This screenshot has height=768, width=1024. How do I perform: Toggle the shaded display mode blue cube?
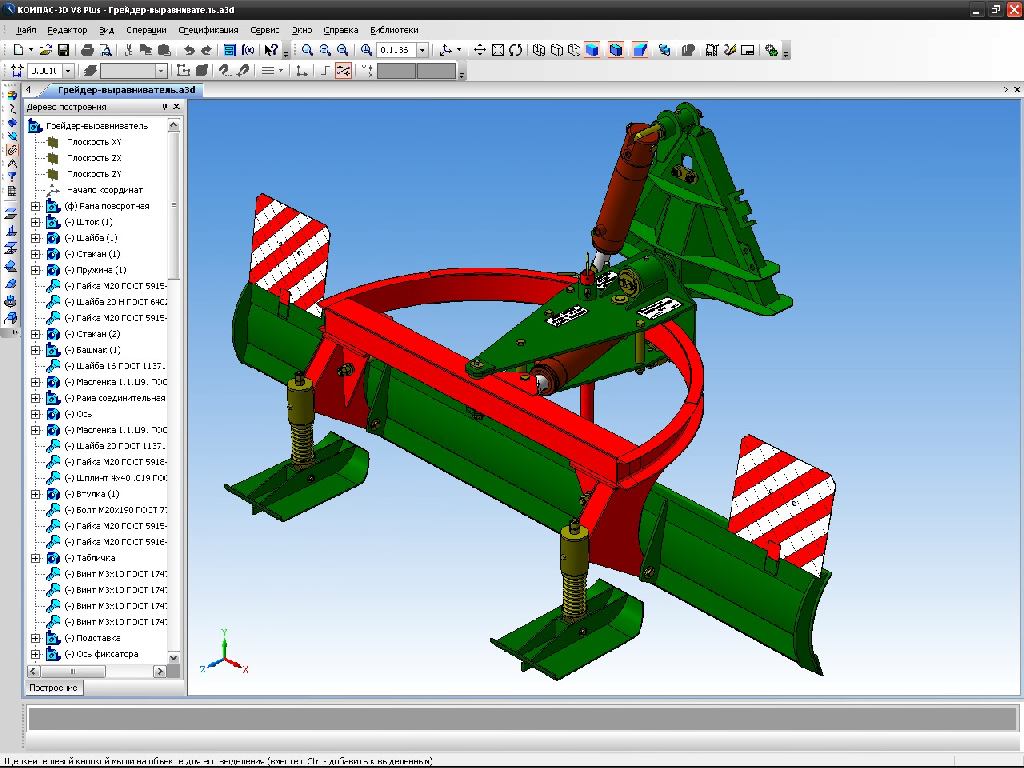592,50
